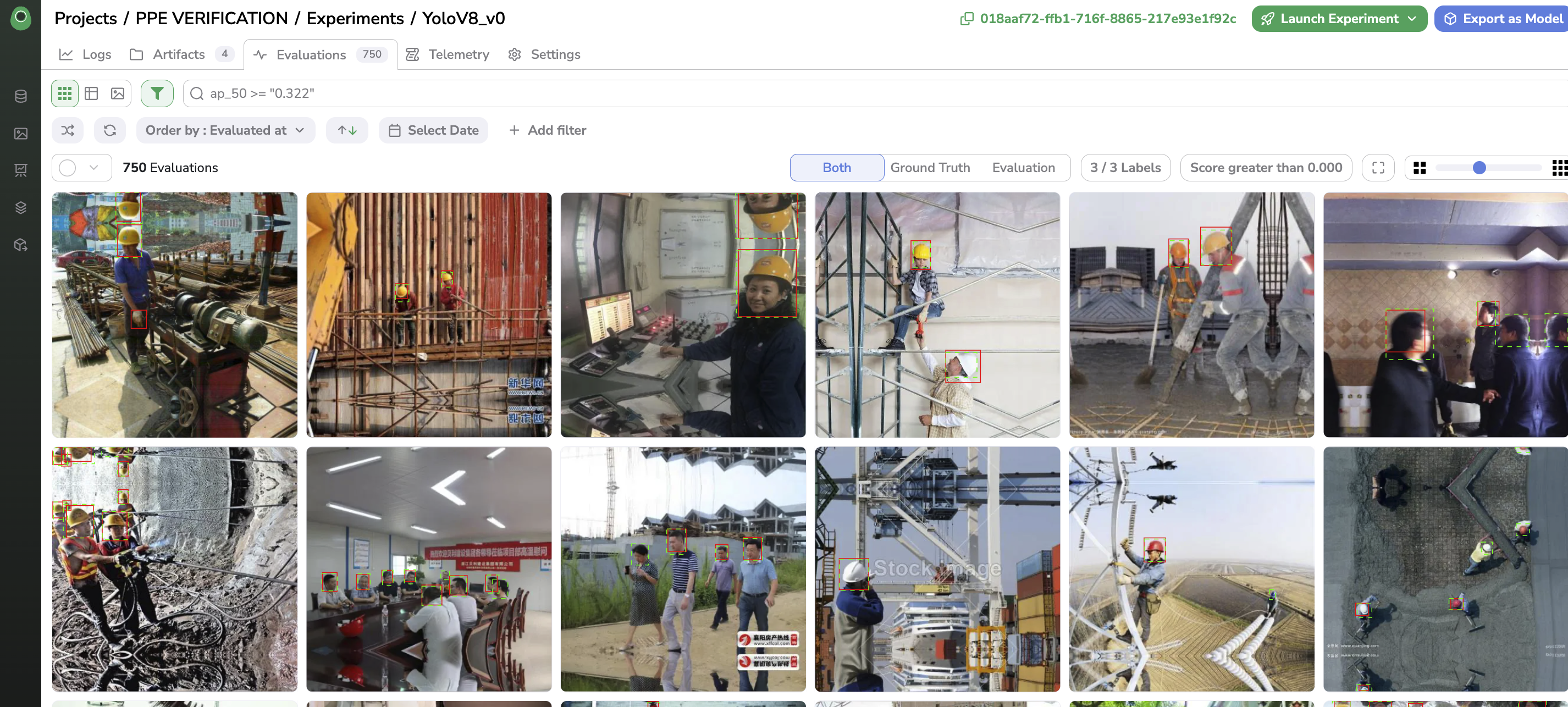Screen dimensions: 1568x707
Task: Open the model cube icon in sidebar
Action: pyautogui.click(x=21, y=245)
